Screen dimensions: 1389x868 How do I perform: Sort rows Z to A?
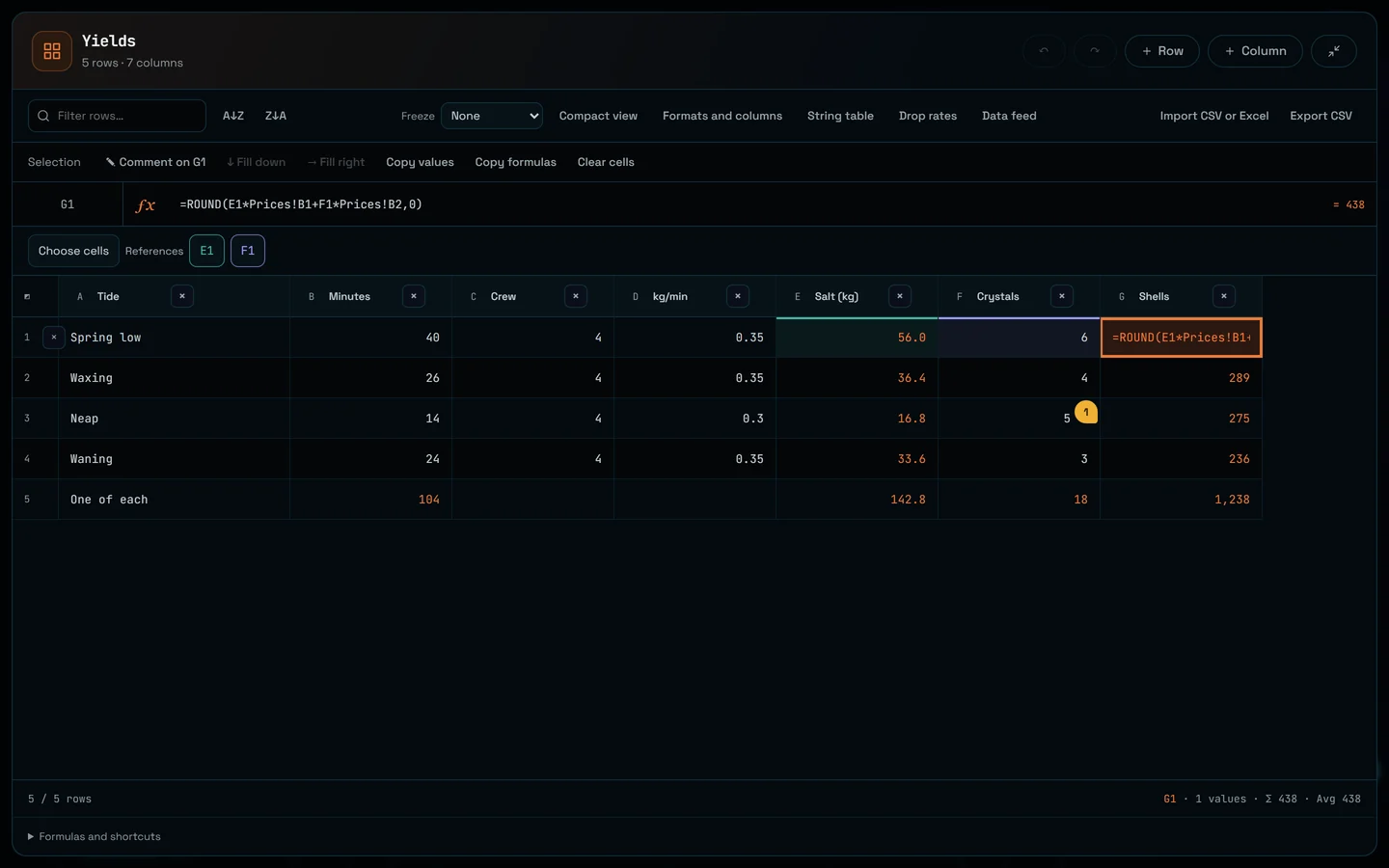[x=276, y=116]
